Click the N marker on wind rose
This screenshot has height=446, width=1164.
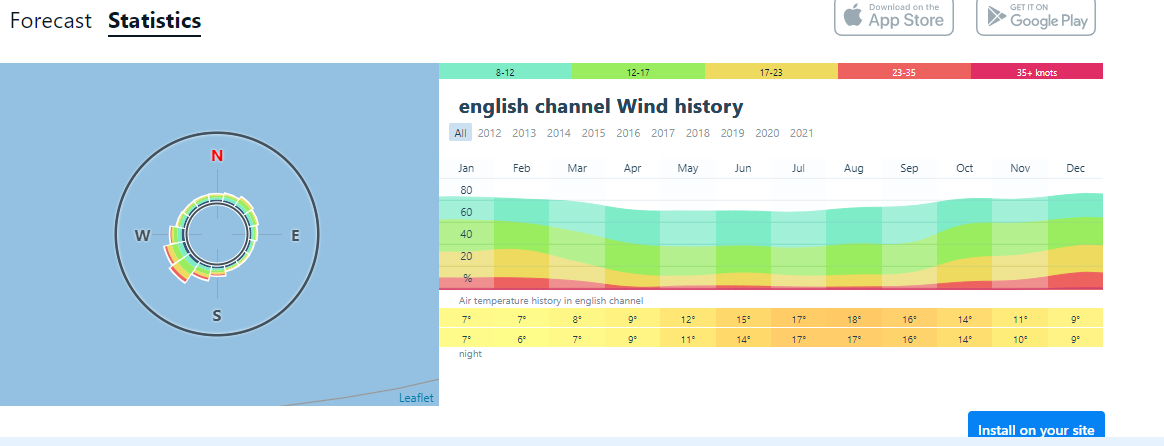tap(217, 155)
